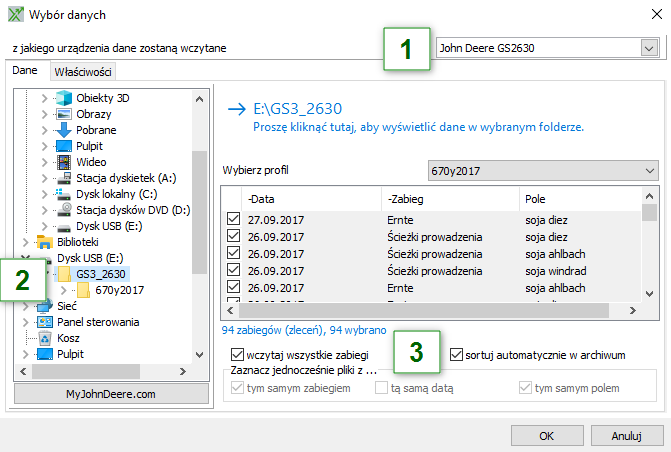Click the 670y2017 folder icon
The width and height of the screenshot is (671, 452).
pyautogui.click(x=83, y=290)
